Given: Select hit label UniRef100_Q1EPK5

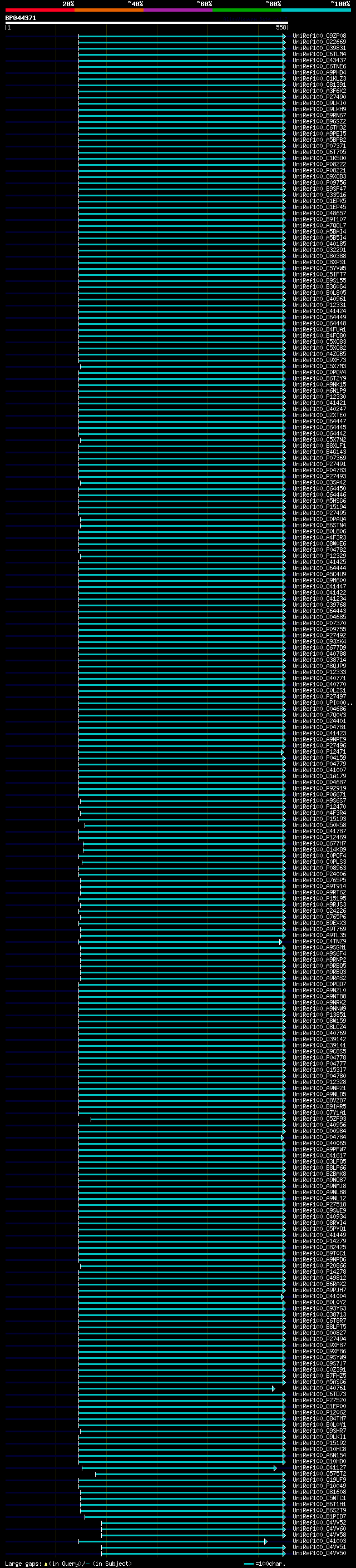Looking at the screenshot, I should (x=319, y=201).
